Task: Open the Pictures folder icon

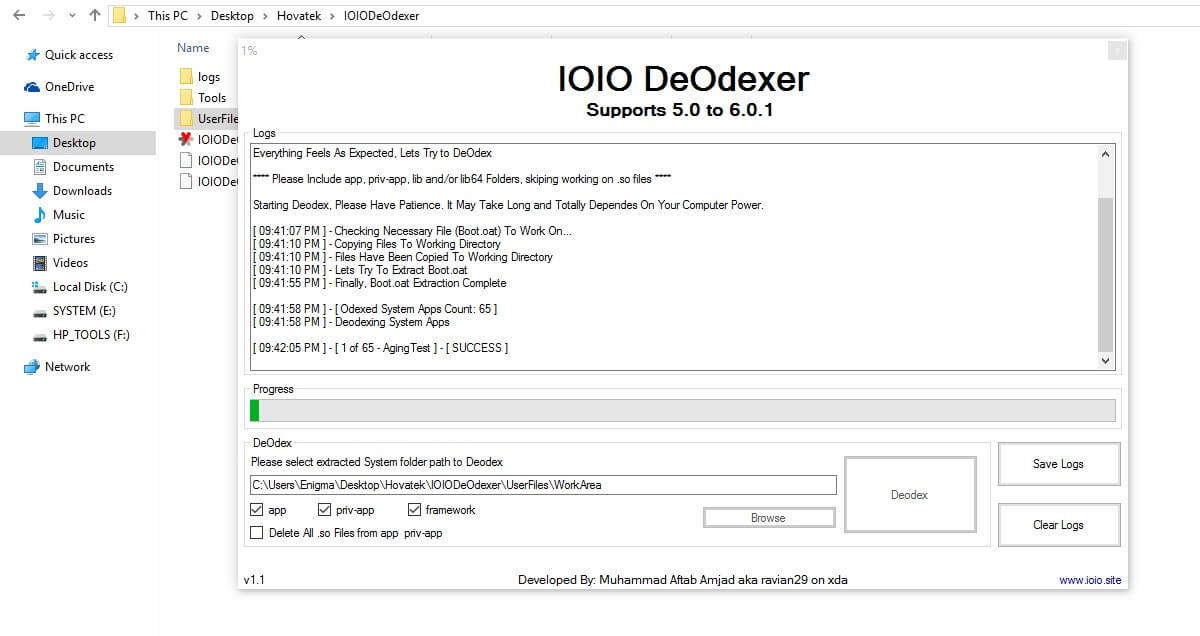Action: 40,239
